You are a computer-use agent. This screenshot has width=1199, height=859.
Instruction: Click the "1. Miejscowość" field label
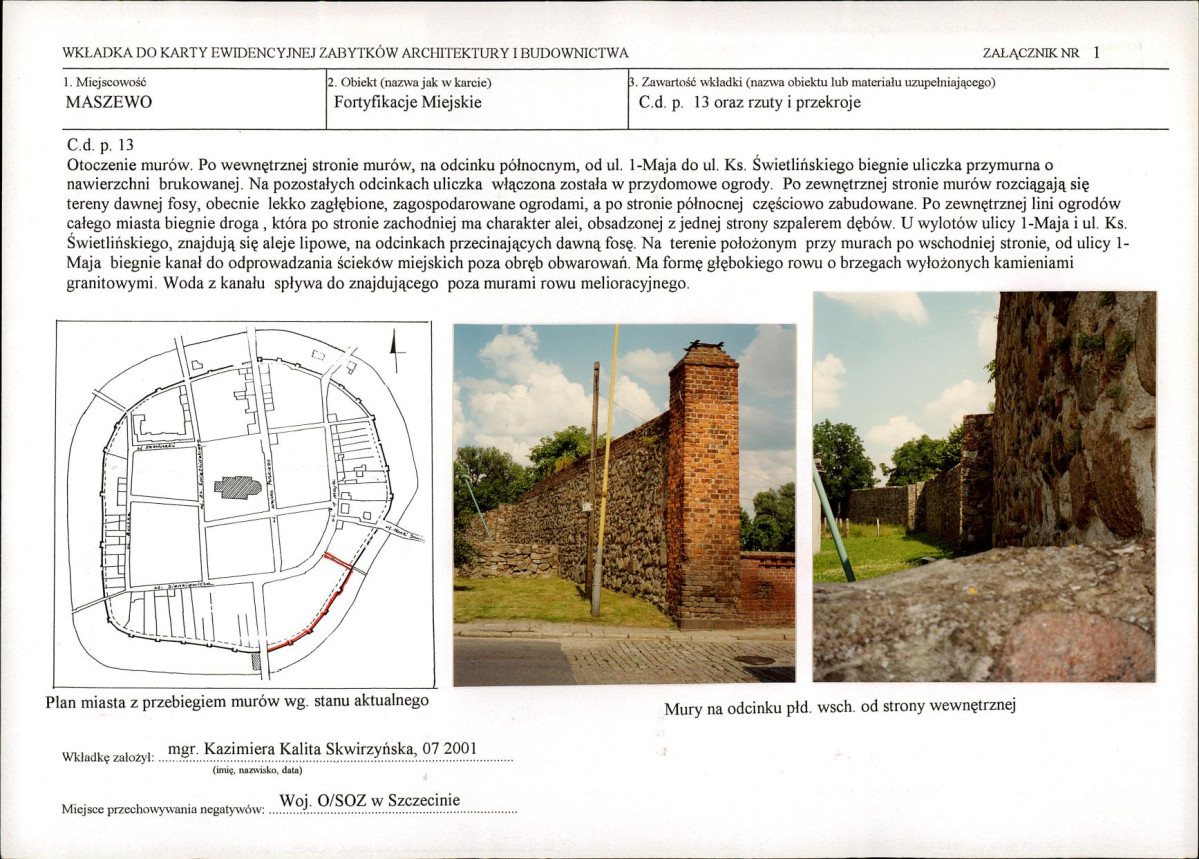(x=105, y=82)
